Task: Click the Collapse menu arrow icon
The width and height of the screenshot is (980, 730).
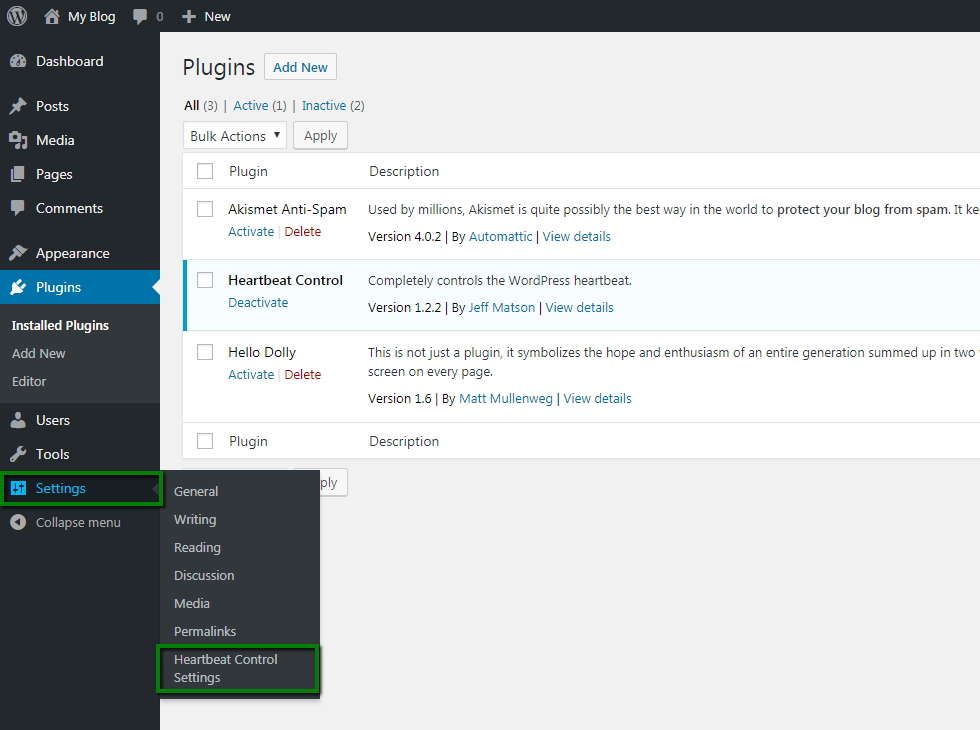Action: [x=18, y=522]
